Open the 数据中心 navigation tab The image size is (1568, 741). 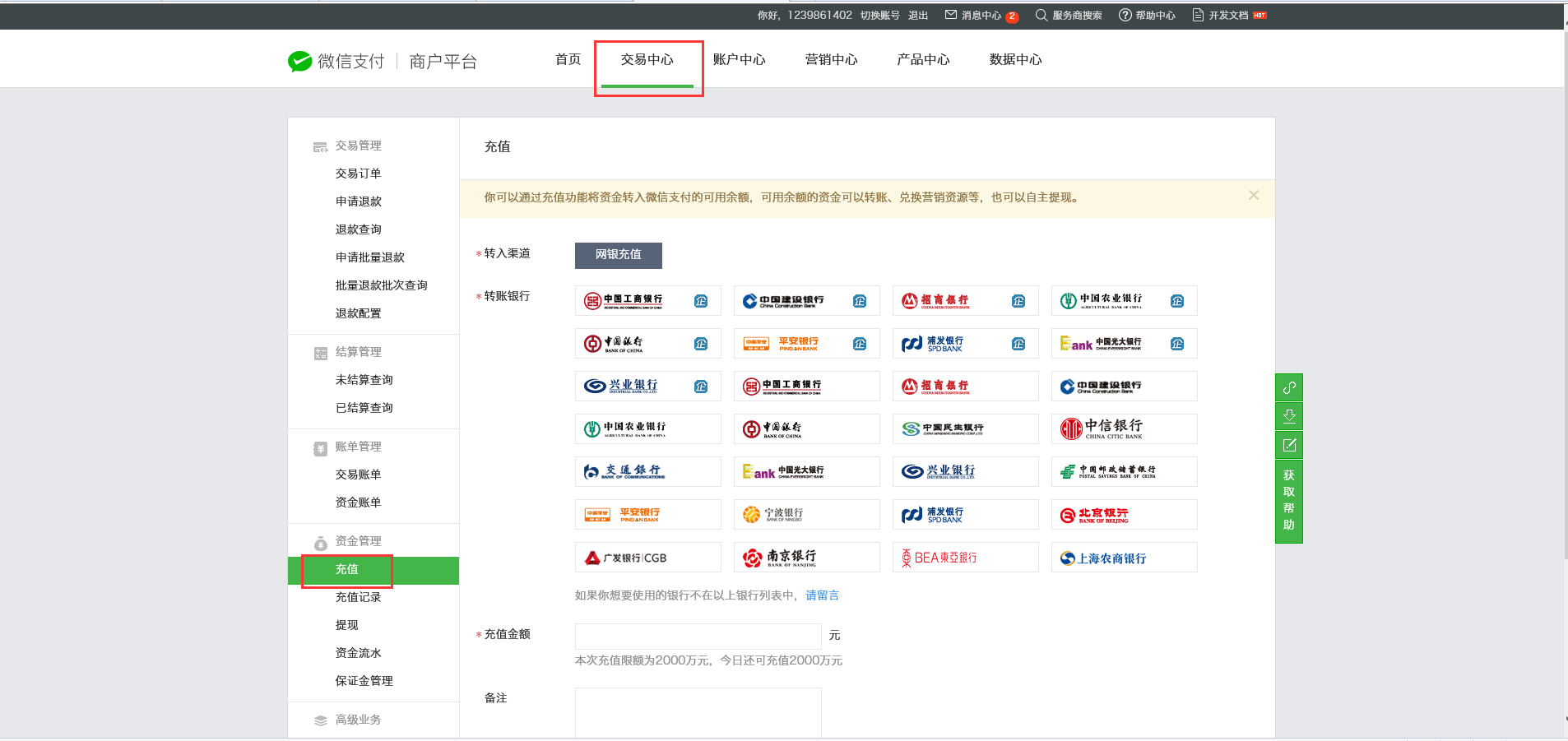(x=1015, y=59)
